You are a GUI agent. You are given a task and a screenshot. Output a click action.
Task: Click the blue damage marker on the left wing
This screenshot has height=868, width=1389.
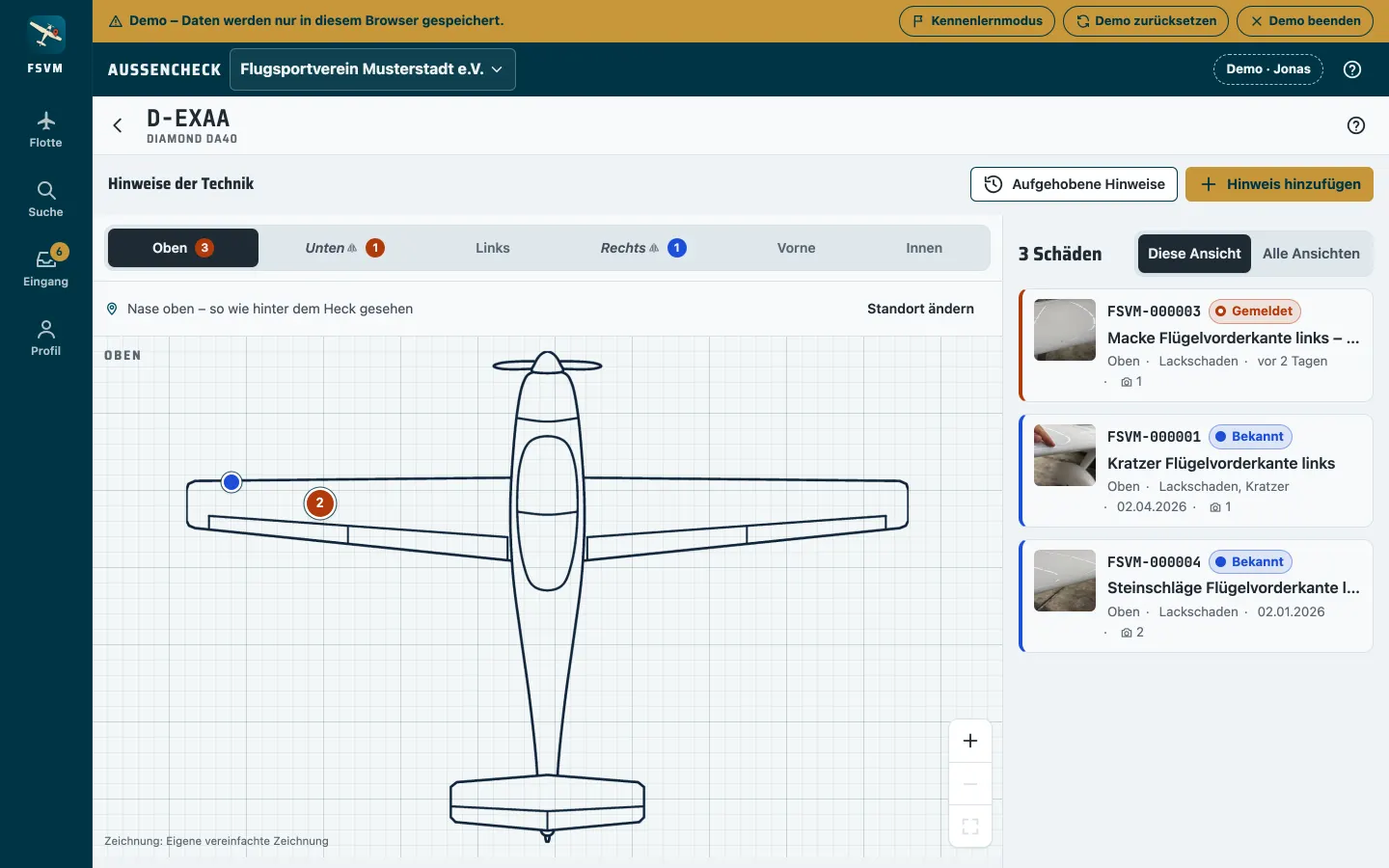231,482
